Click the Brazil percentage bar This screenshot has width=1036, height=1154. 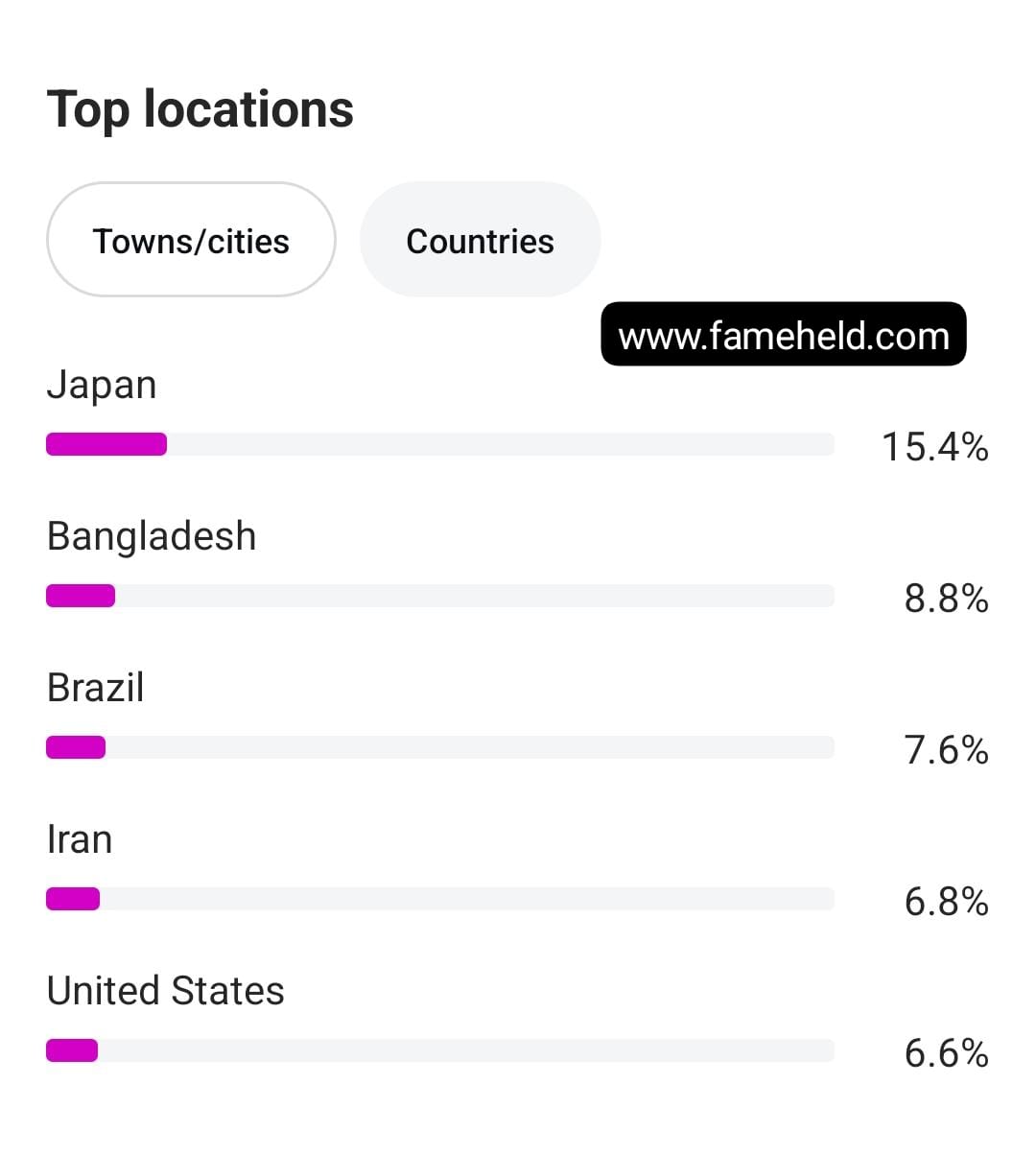coord(440,747)
